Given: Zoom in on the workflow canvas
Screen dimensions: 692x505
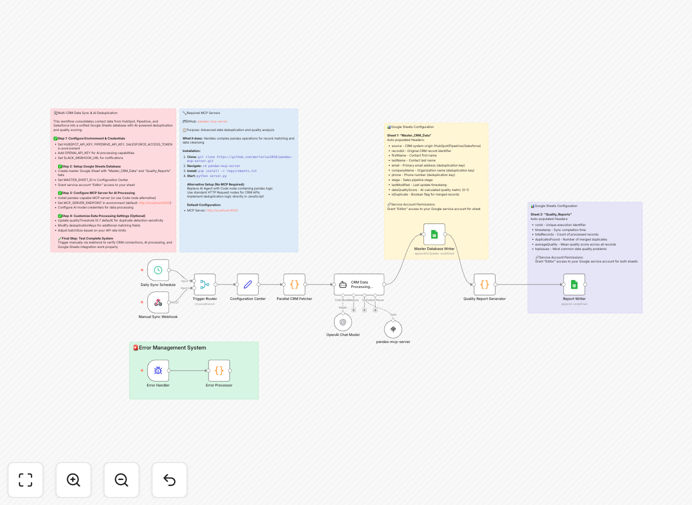Looking at the screenshot, I should tap(74, 480).
